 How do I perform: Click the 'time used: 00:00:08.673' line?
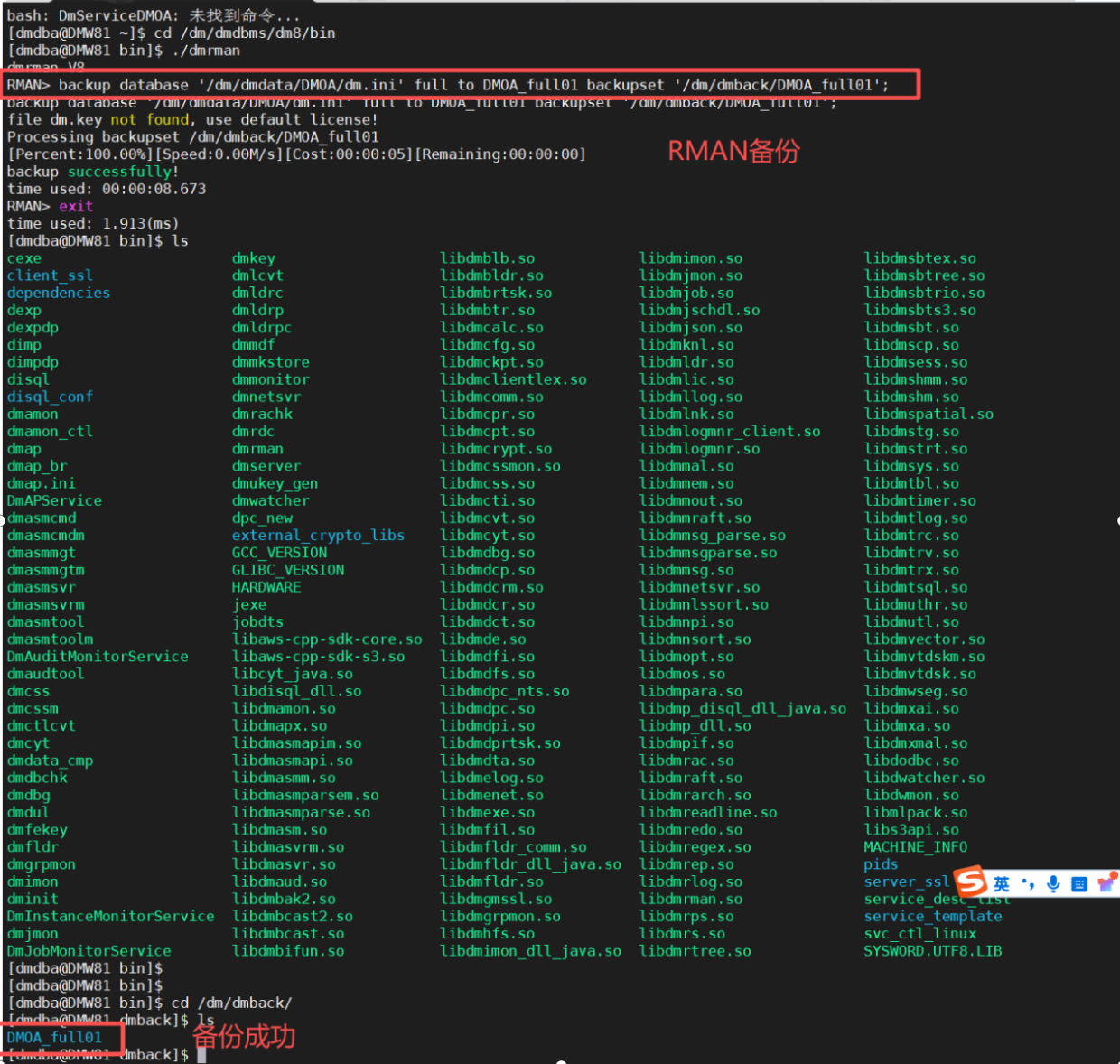107,189
